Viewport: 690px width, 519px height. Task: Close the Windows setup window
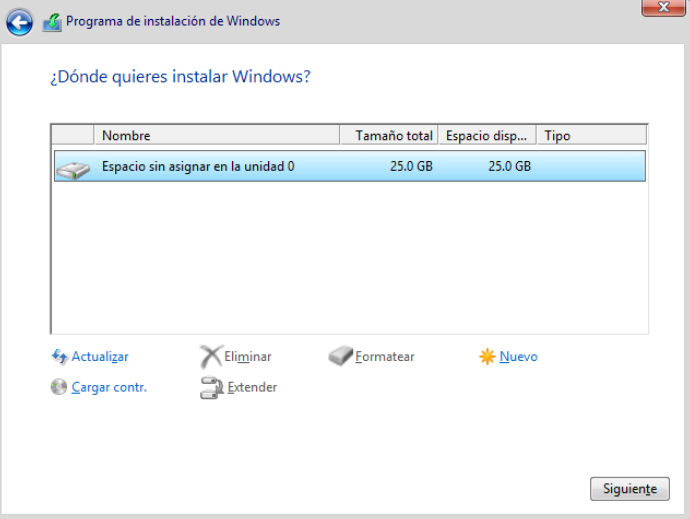tap(663, 7)
